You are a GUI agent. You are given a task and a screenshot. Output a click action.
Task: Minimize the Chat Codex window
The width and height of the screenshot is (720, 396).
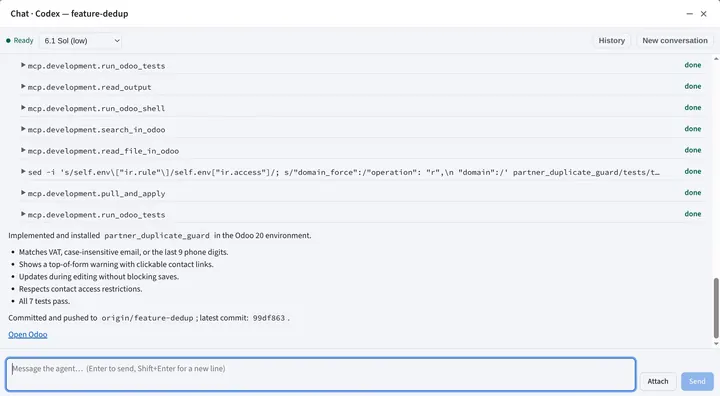(x=689, y=14)
